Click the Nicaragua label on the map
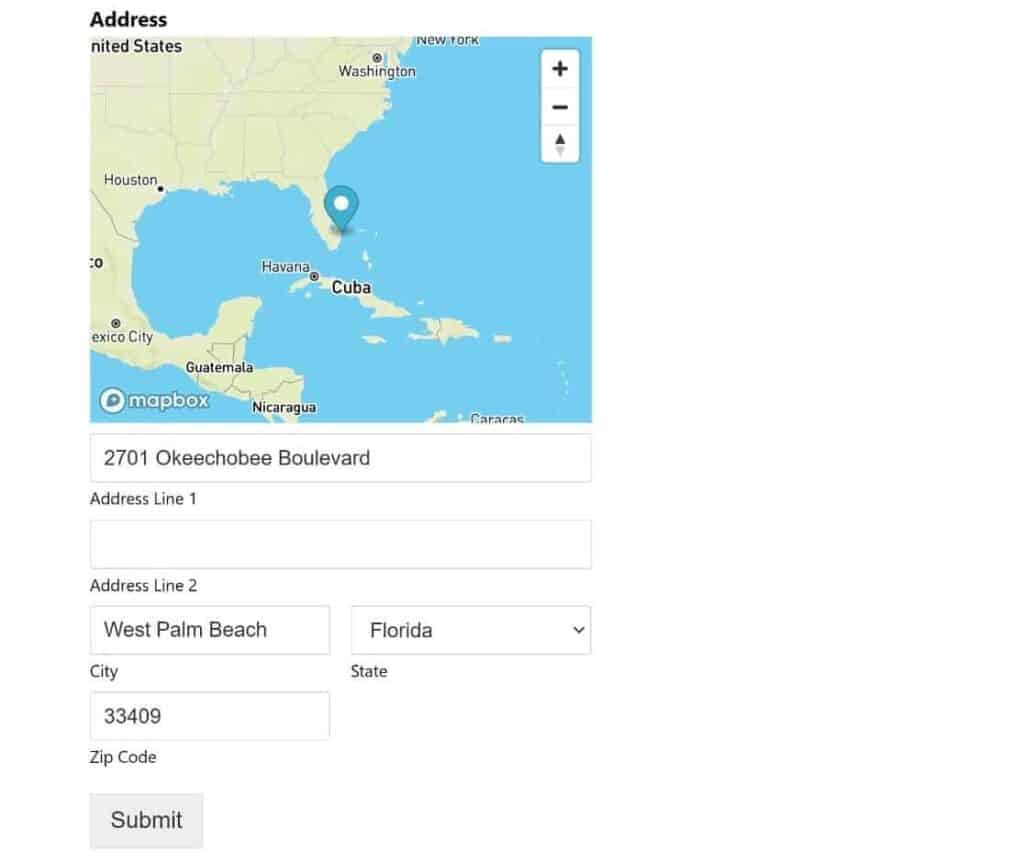This screenshot has width=1024, height=863. click(x=283, y=406)
